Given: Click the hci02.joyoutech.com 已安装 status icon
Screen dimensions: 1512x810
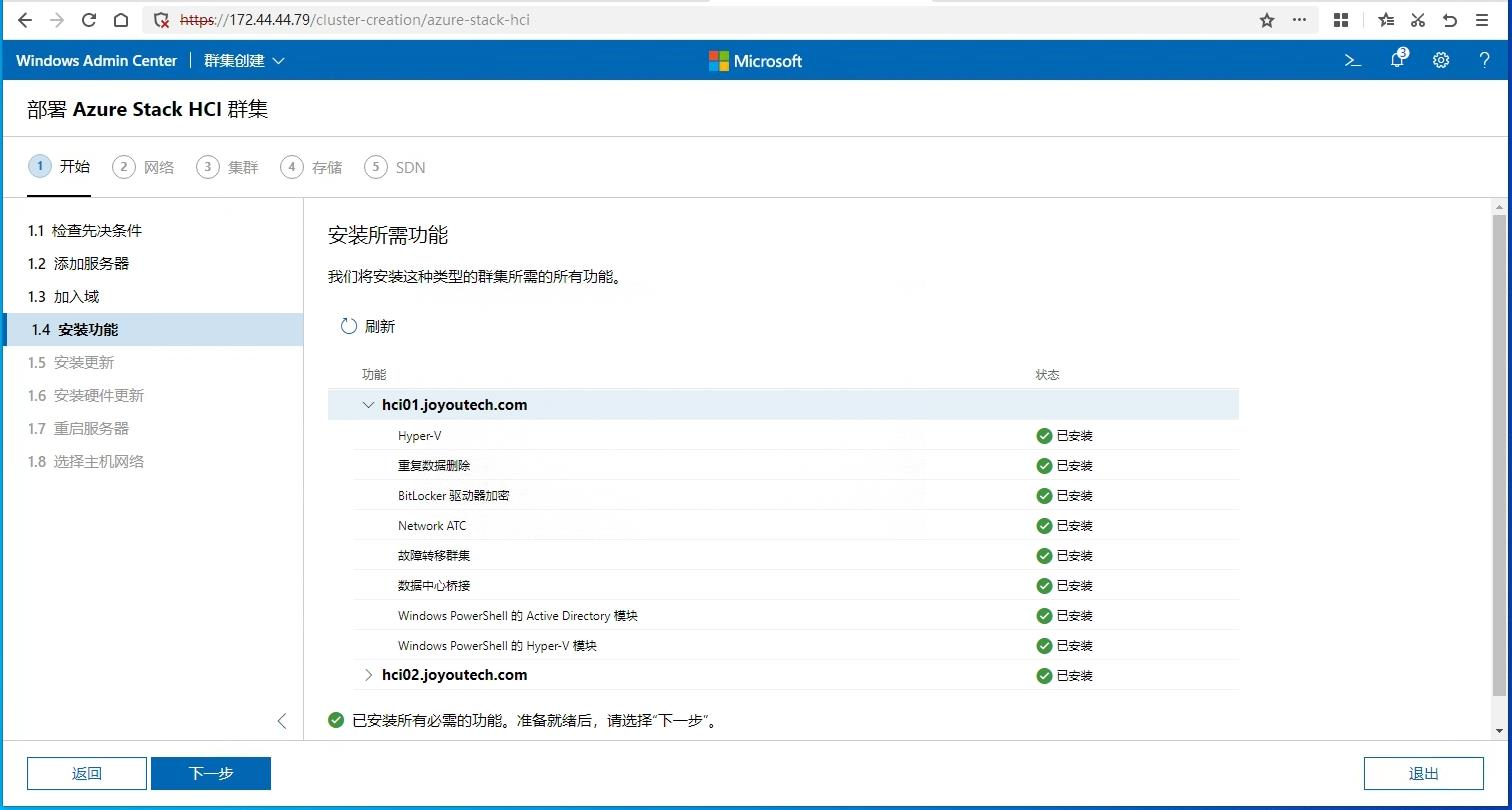Looking at the screenshot, I should [1044, 676].
